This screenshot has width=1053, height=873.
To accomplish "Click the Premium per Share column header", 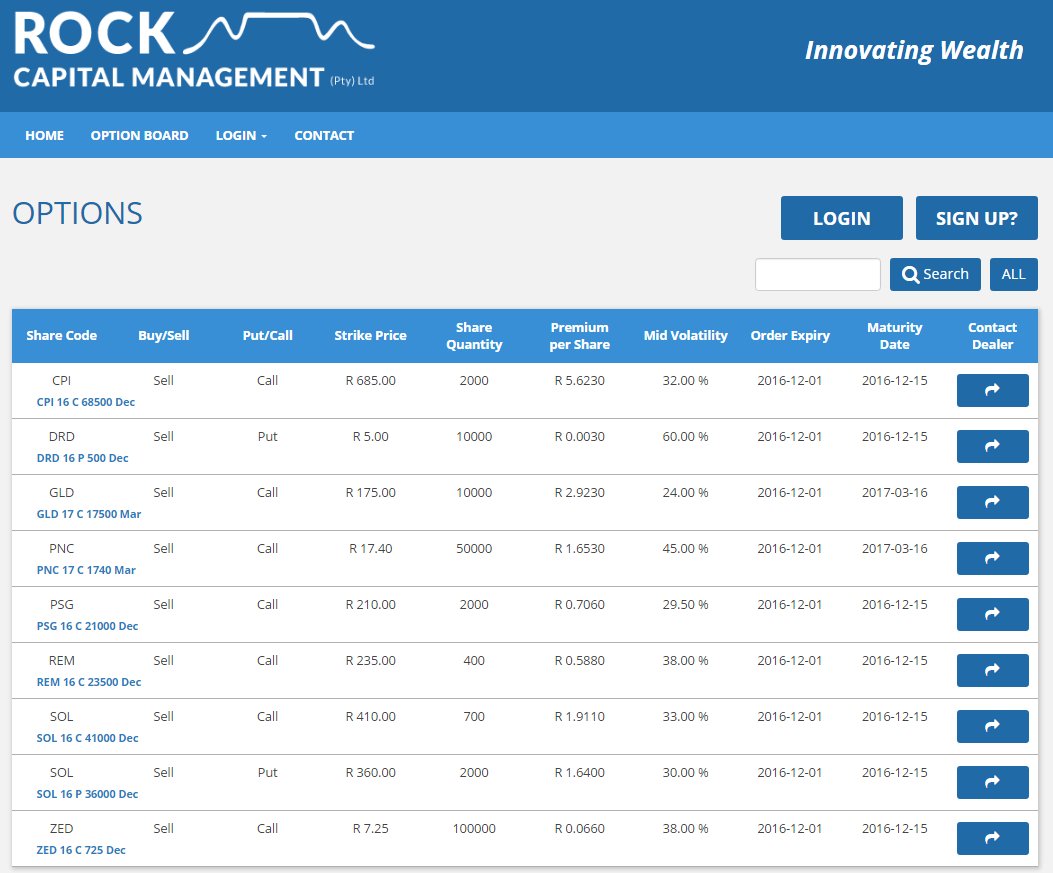I will [580, 336].
